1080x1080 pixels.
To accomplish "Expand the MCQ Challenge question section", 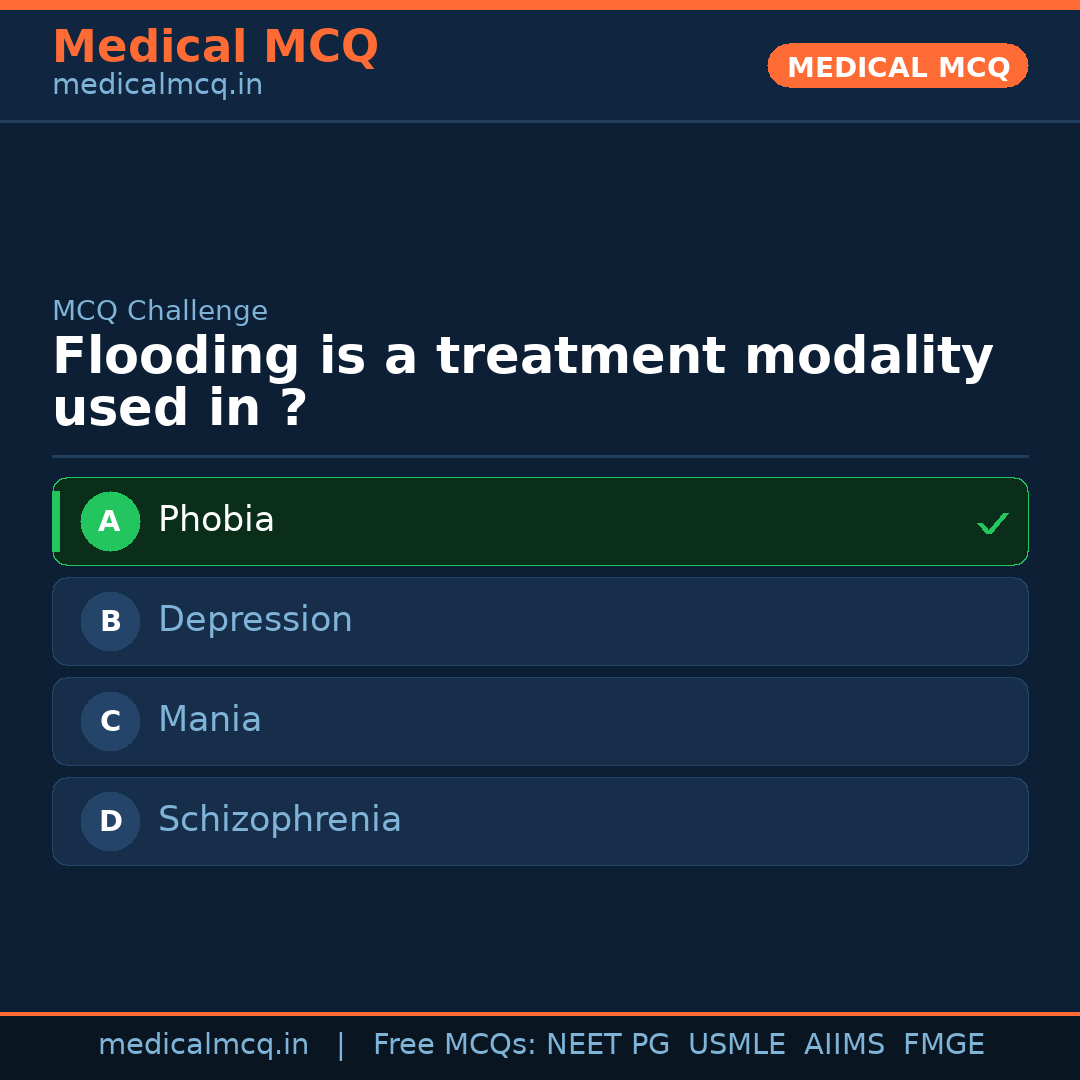I will (x=160, y=311).
